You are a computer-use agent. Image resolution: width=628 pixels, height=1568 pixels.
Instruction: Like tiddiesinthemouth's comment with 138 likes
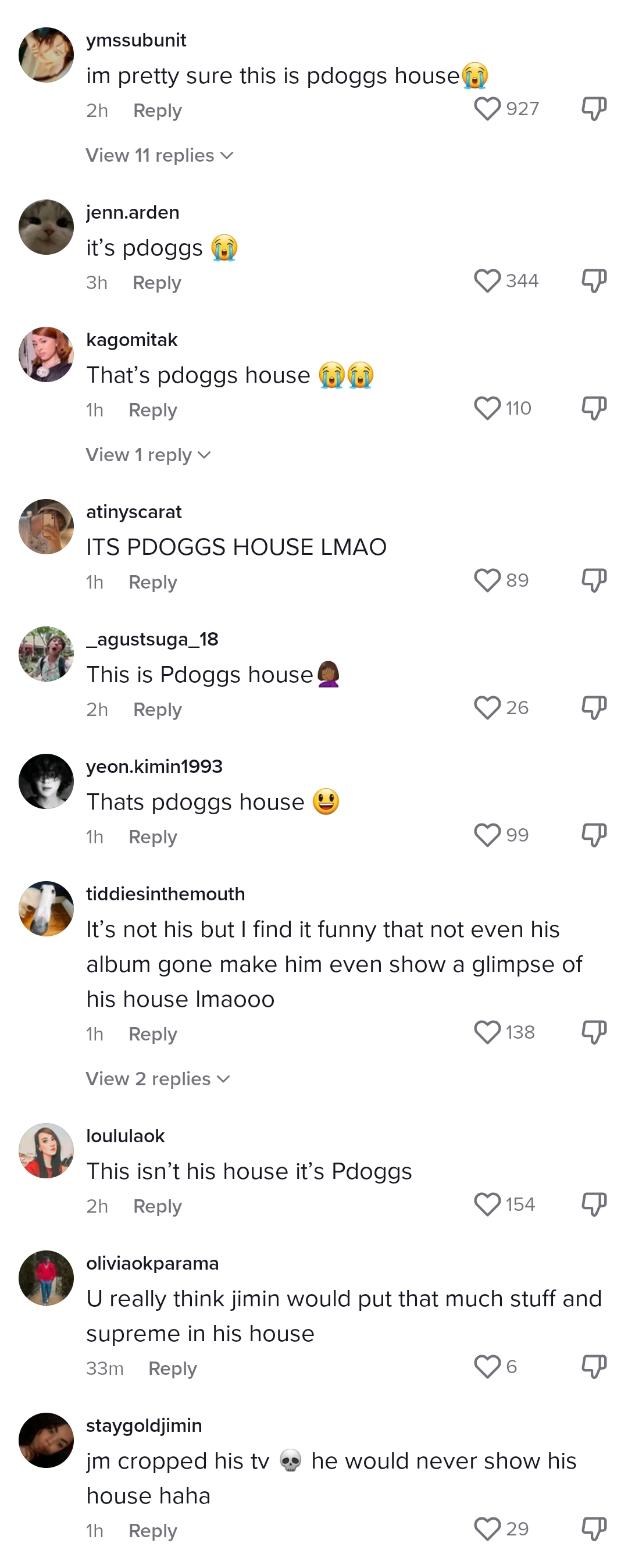487,1032
